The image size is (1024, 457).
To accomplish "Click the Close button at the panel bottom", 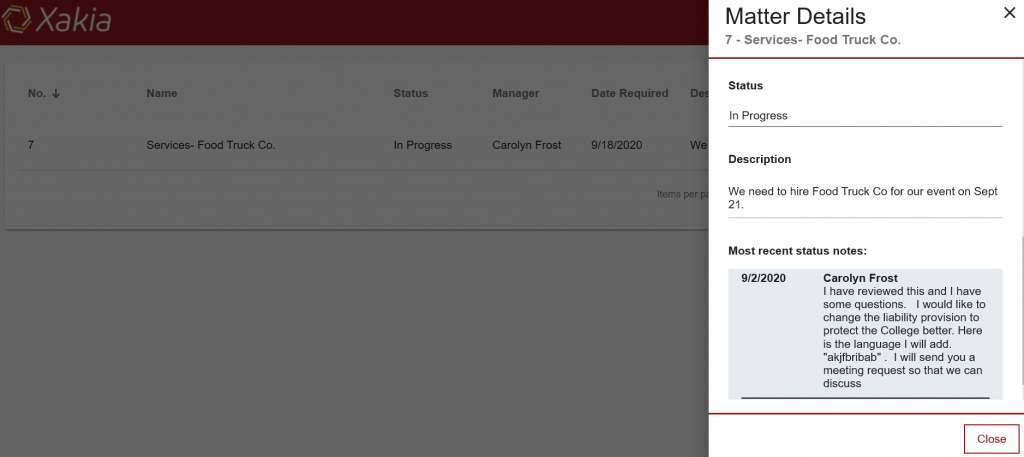I will click(x=991, y=439).
